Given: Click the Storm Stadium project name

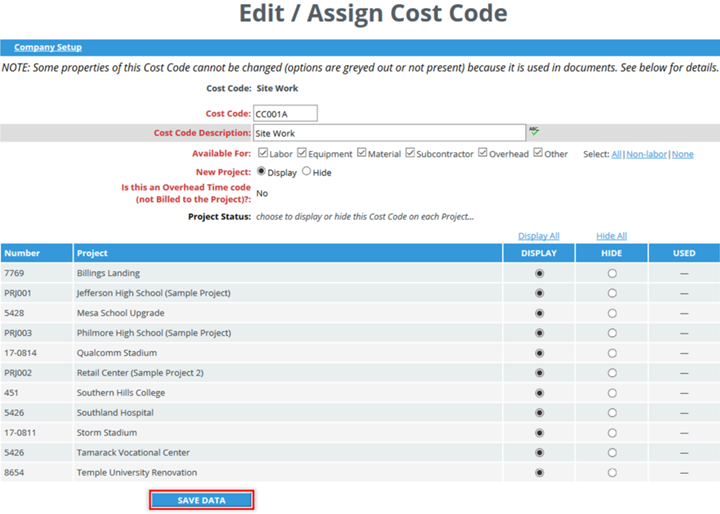Looking at the screenshot, I should click(107, 432).
